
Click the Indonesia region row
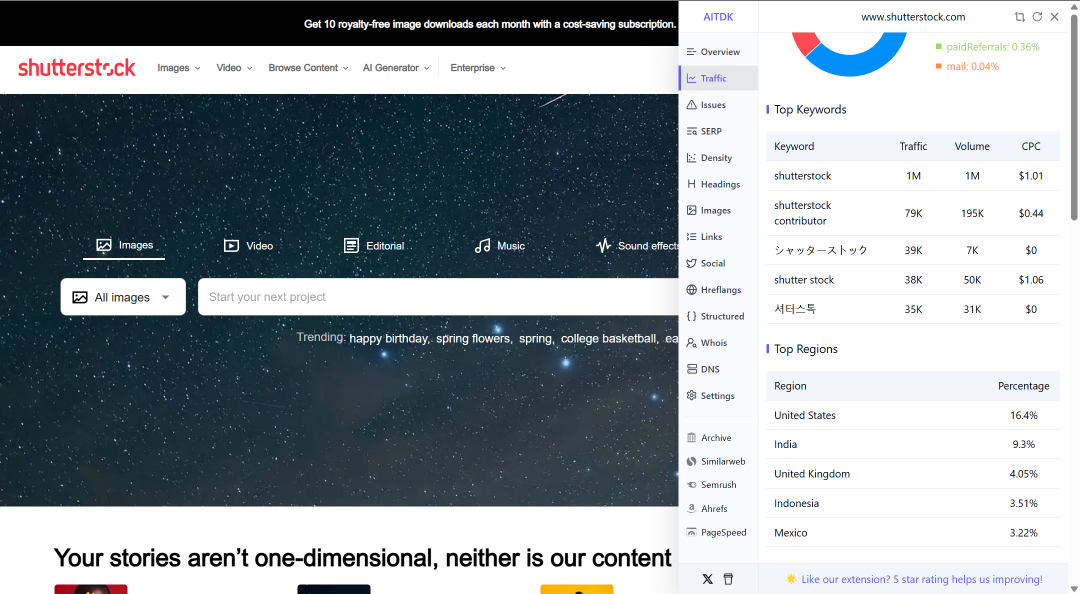click(x=913, y=503)
